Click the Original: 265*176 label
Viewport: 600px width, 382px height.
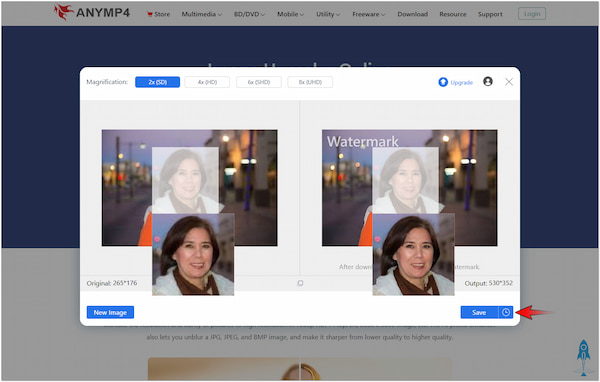(112, 283)
